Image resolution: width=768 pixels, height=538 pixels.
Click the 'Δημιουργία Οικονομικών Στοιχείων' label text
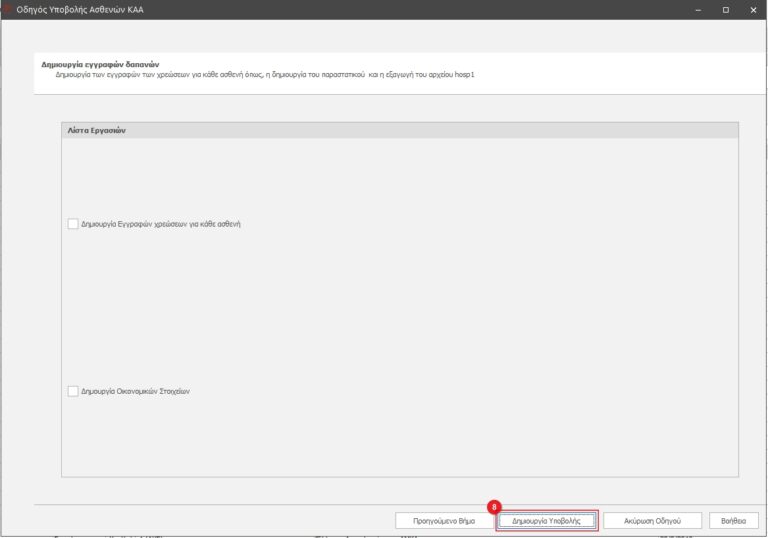tap(135, 391)
